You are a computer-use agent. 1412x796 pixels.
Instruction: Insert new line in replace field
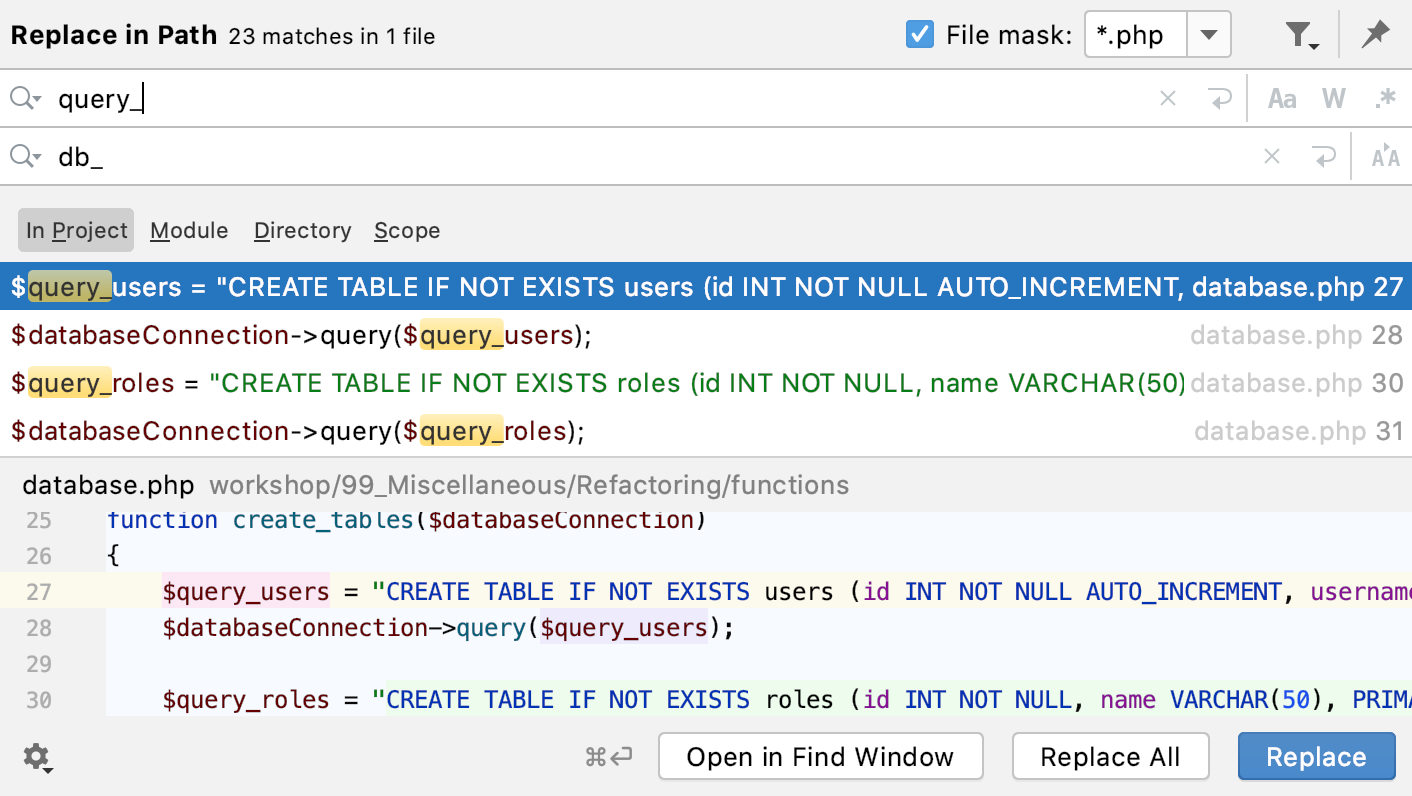point(1324,156)
